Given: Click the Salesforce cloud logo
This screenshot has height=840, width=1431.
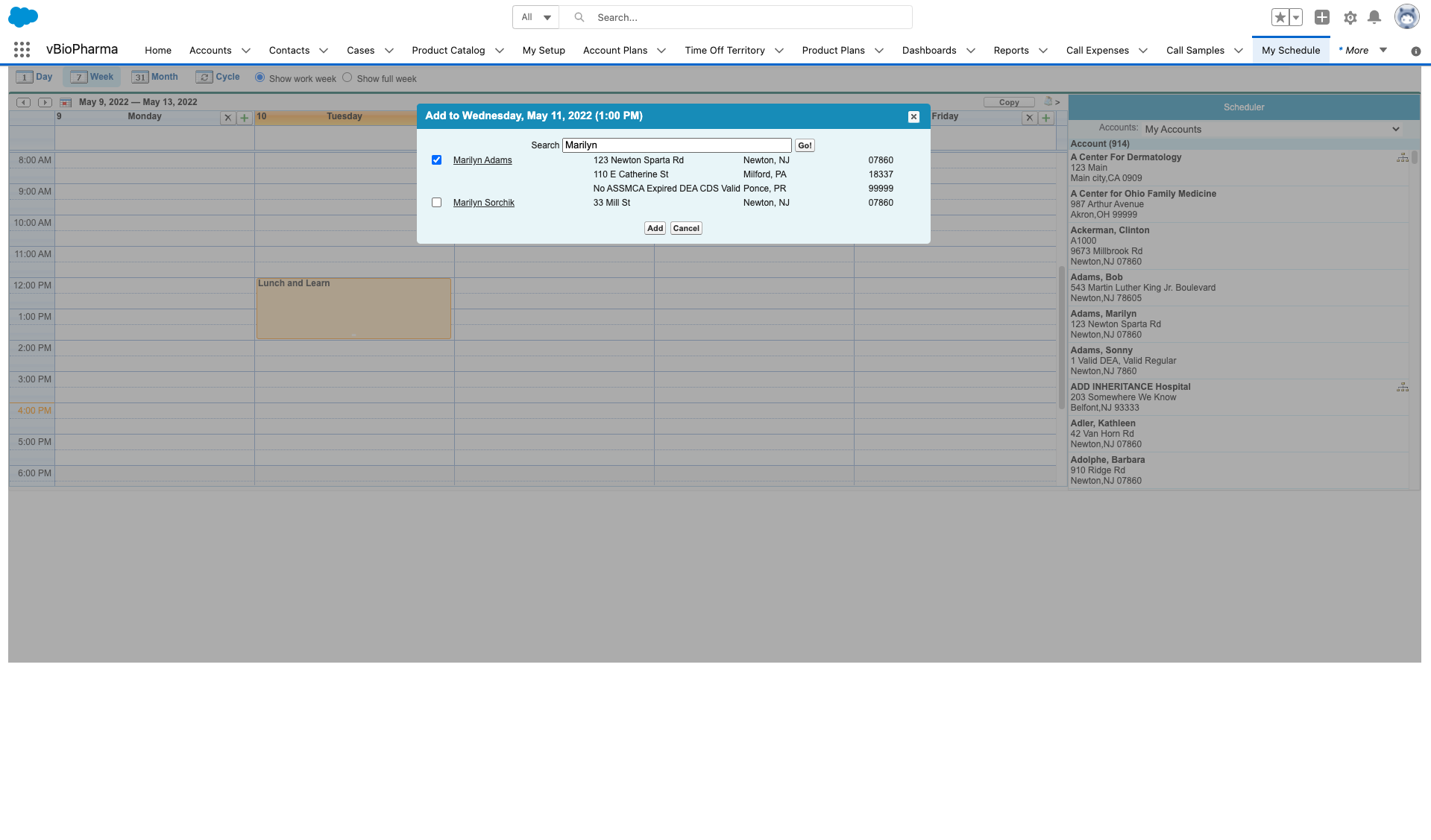Looking at the screenshot, I should tap(23, 16).
